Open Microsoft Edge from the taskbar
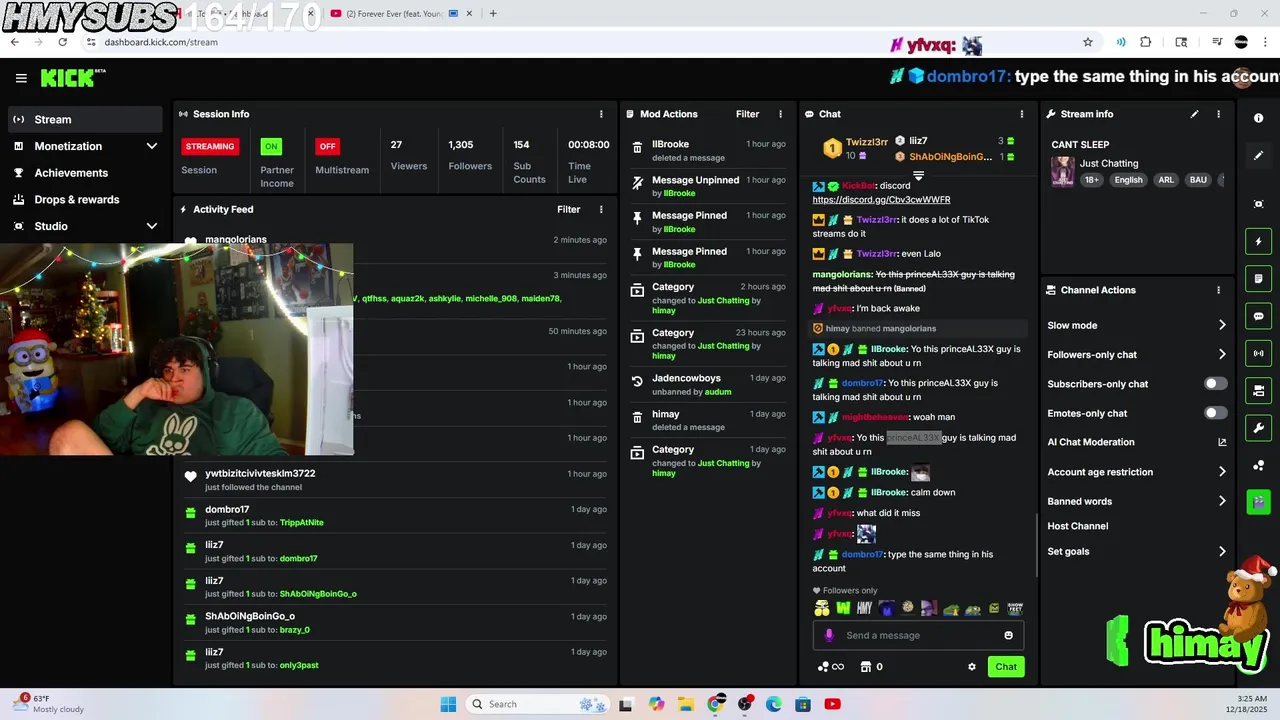The width and height of the screenshot is (1280, 720). (x=773, y=704)
